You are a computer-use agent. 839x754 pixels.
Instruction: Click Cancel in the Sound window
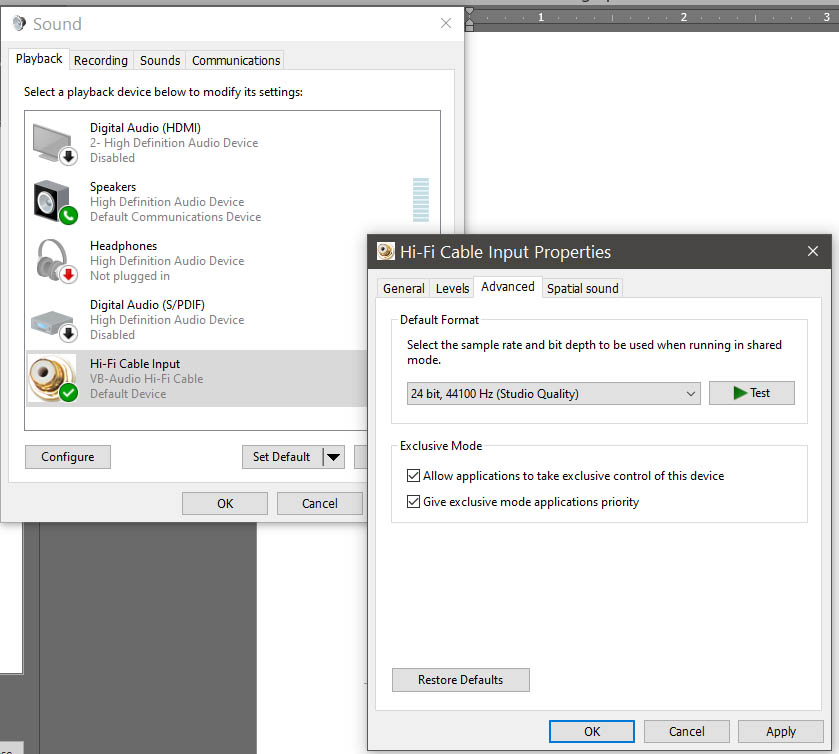(320, 504)
